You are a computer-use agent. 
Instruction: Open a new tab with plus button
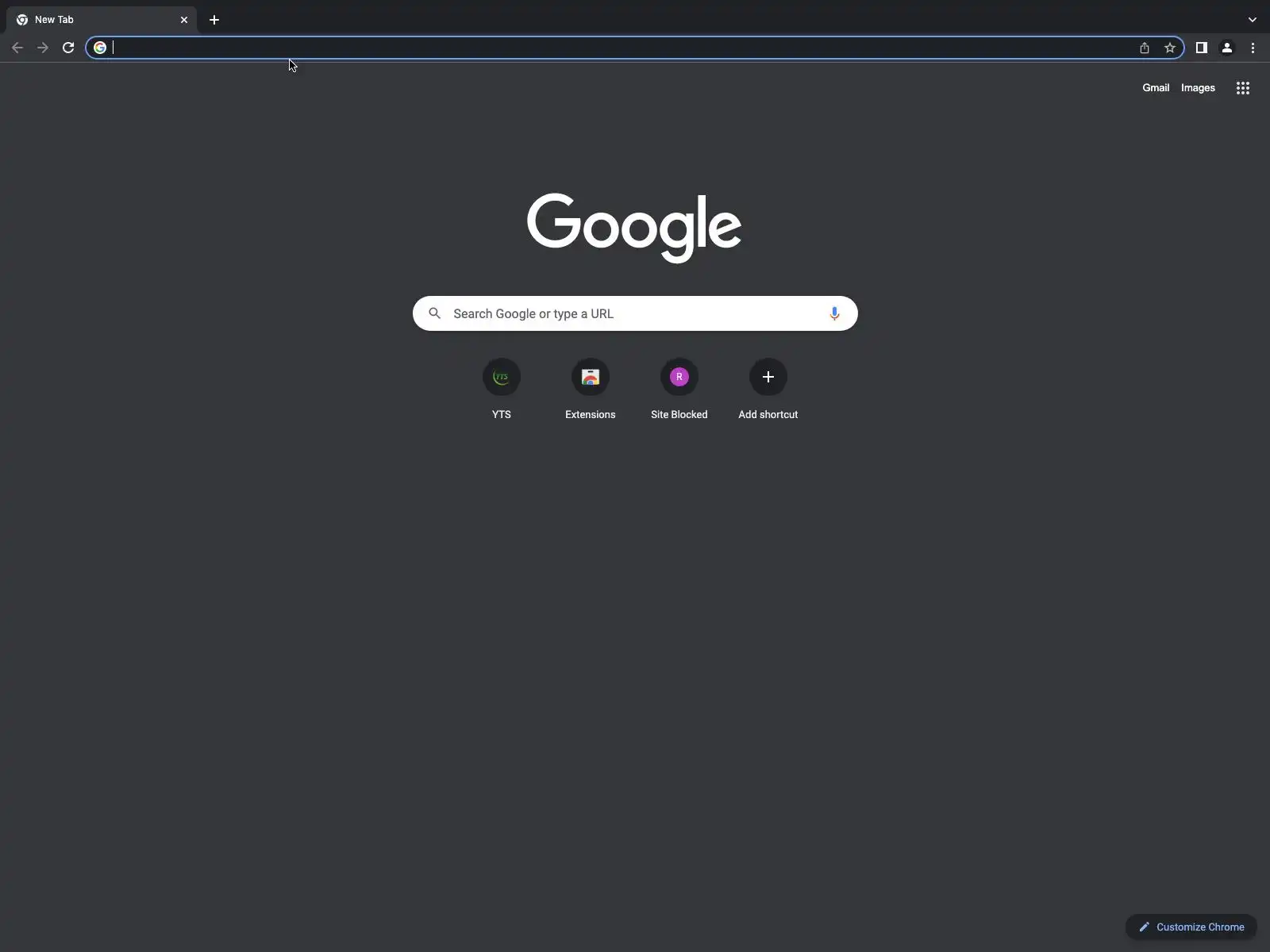pos(214,20)
